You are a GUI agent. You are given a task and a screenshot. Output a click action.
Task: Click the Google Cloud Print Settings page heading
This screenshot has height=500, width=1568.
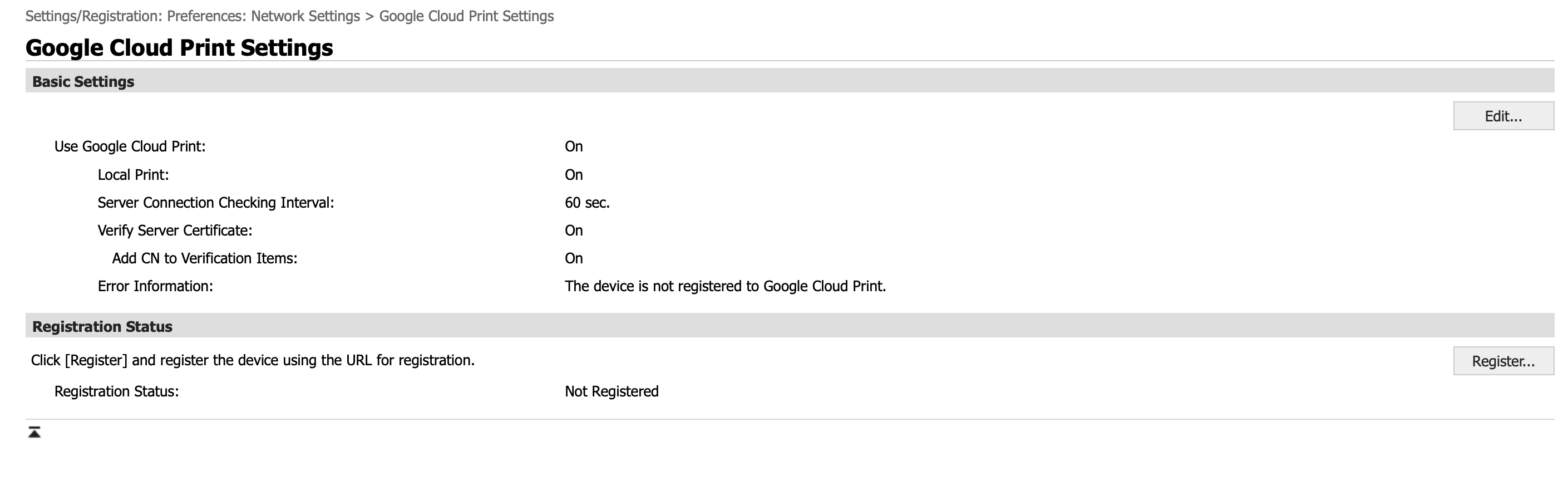pyautogui.click(x=179, y=47)
